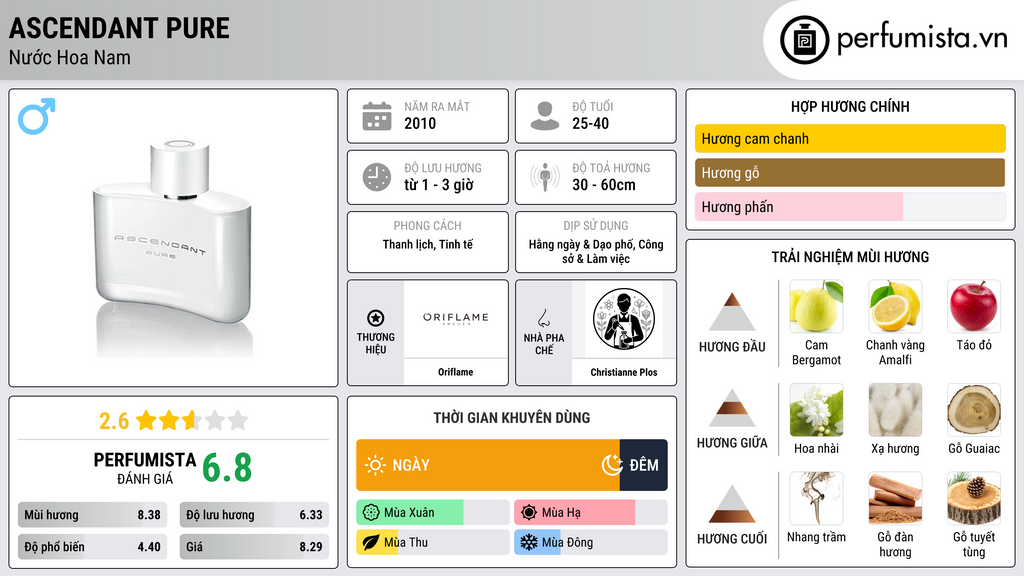Screen dimensions: 1024x576
Task: Click the Chanh vàng Amalfi lemon image
Action: pos(895,306)
